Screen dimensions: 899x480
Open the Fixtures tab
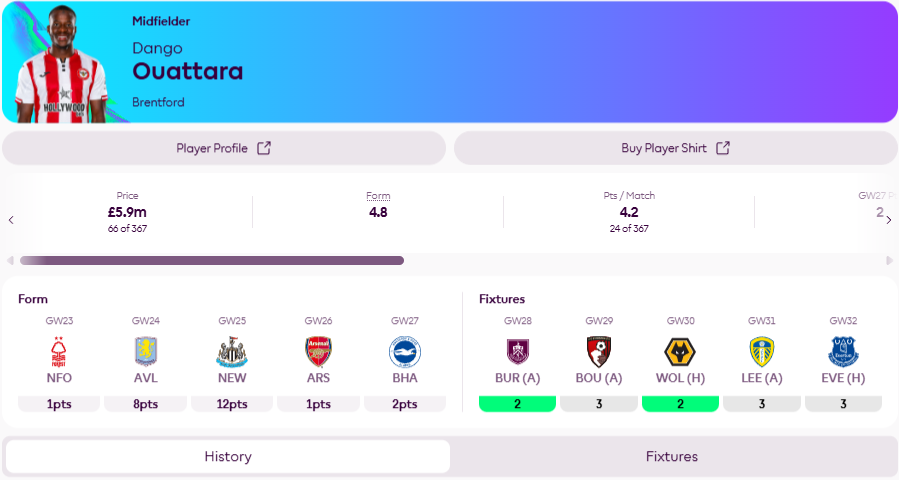click(x=672, y=456)
